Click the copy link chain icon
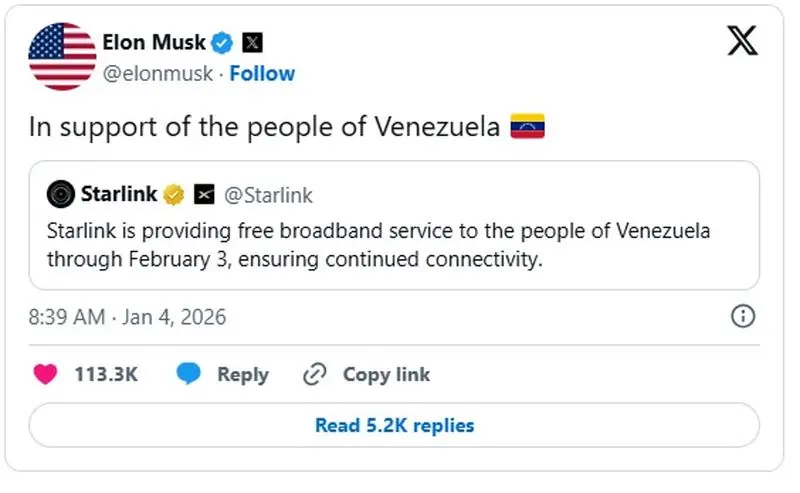The width and height of the screenshot is (800, 493). pyautogui.click(x=315, y=374)
